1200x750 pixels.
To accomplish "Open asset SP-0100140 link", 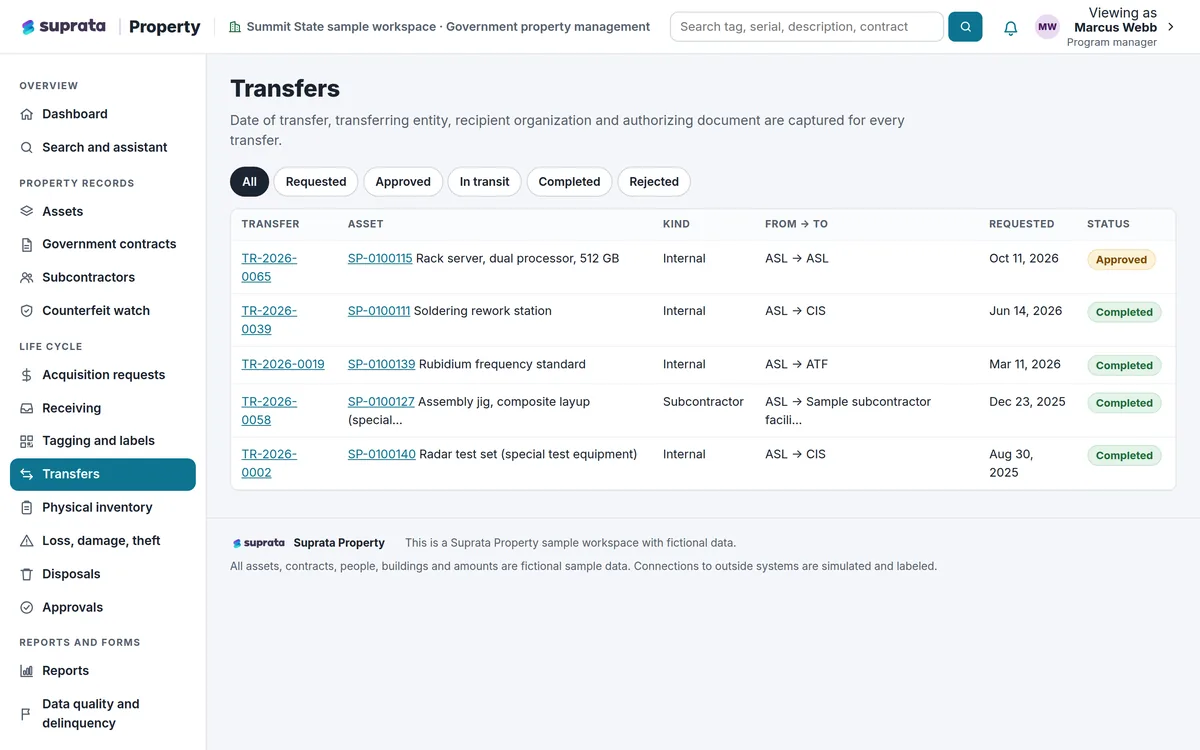I will point(382,454).
